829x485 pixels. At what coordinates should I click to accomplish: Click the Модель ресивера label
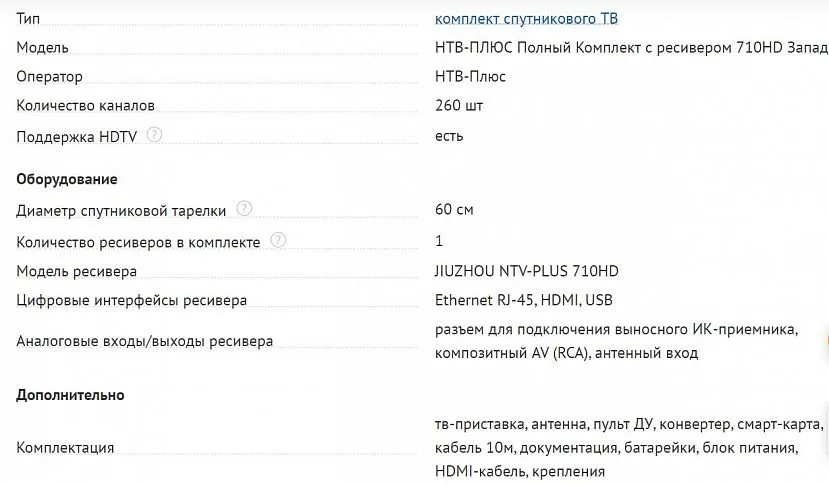77,272
